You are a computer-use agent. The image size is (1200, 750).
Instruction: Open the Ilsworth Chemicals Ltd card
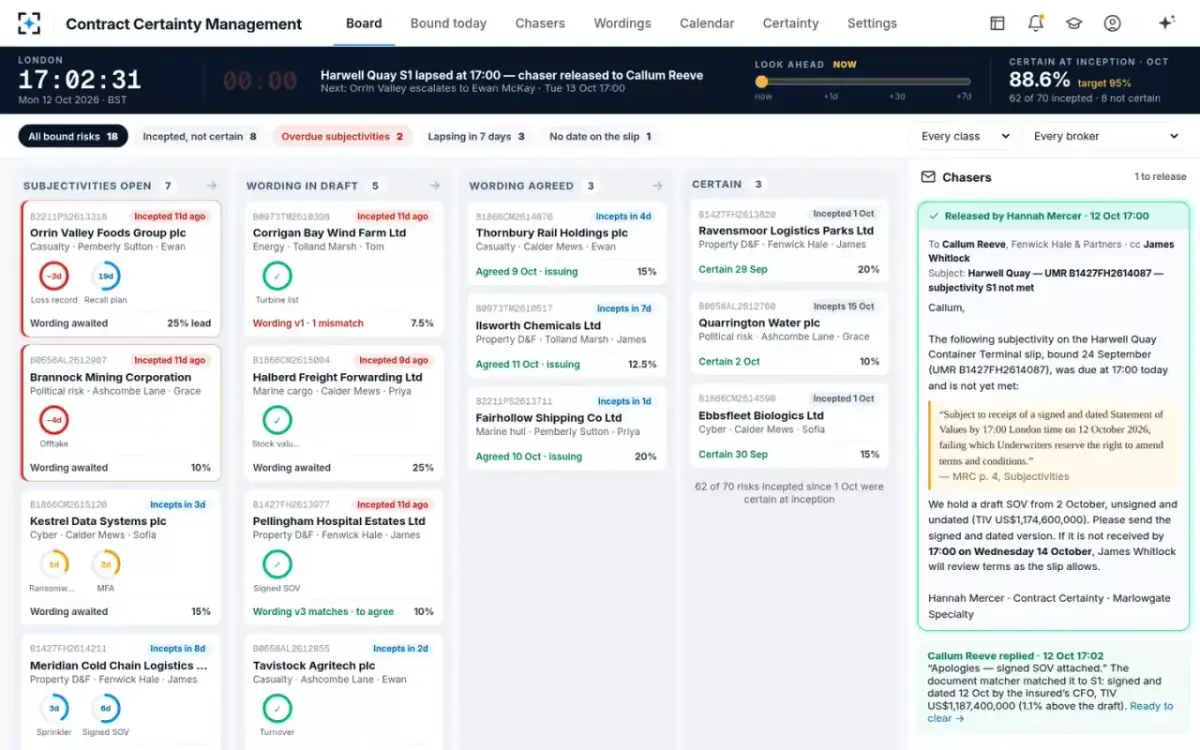[566, 335]
